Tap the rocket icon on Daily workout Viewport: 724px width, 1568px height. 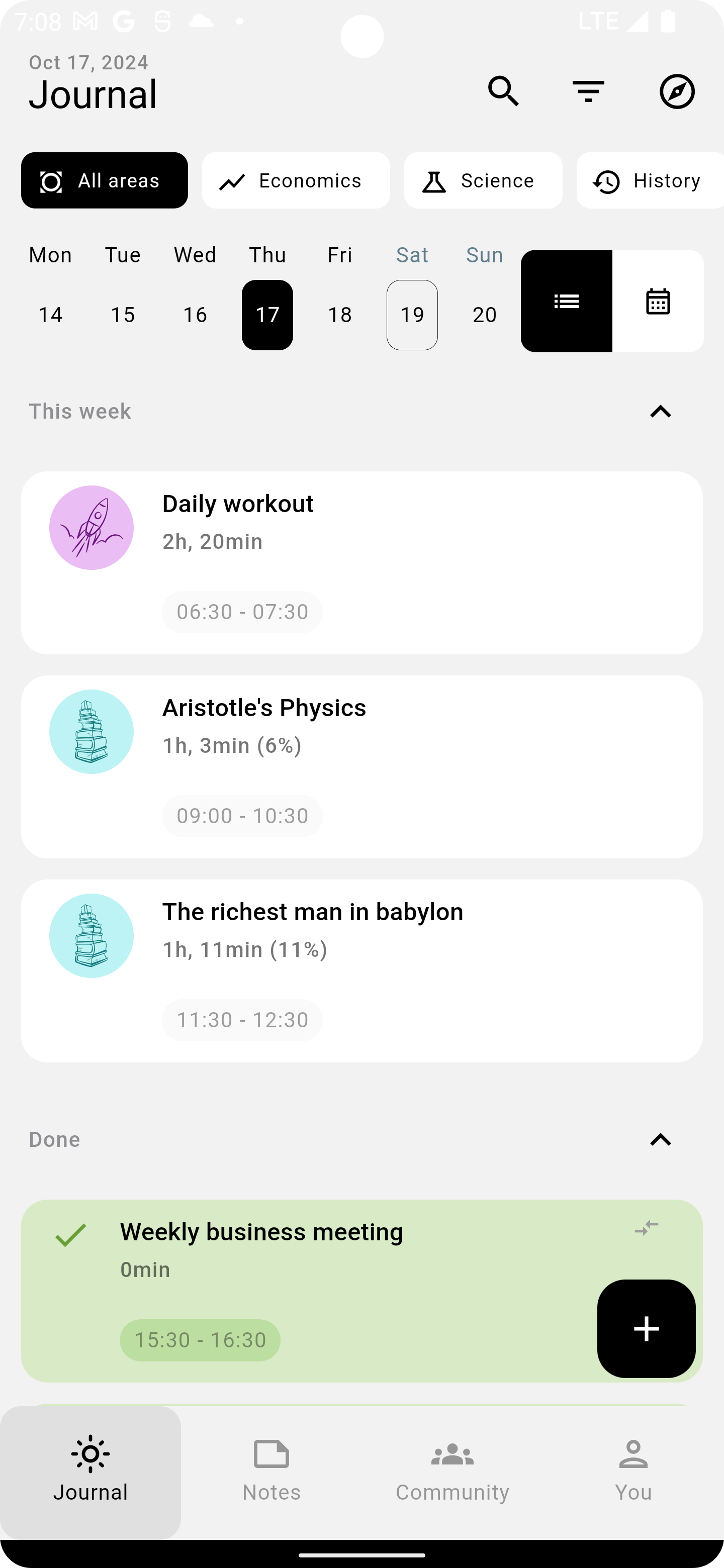point(92,527)
